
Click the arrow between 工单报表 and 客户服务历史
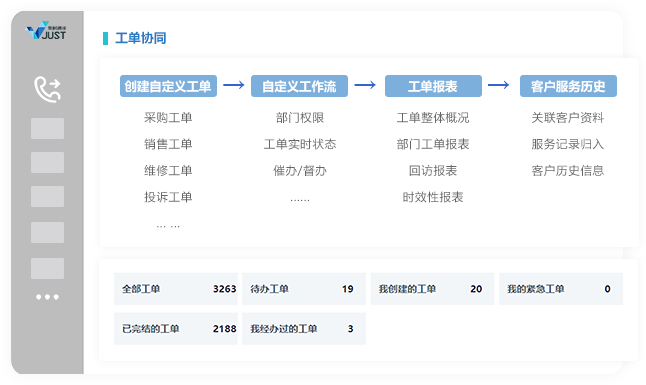pos(499,85)
